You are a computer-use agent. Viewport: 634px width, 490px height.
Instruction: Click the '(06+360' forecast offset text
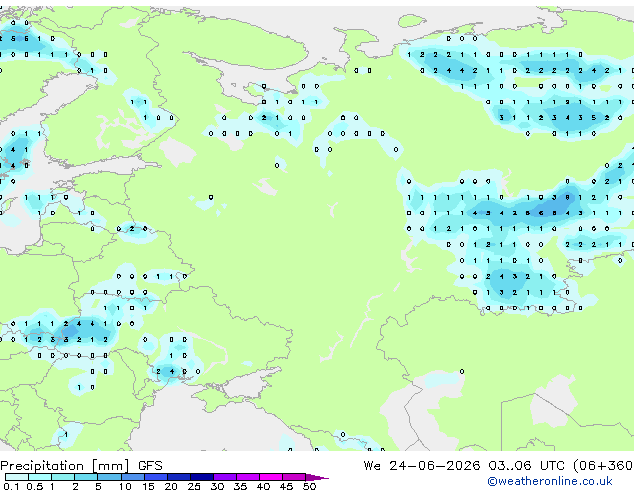tap(603, 466)
